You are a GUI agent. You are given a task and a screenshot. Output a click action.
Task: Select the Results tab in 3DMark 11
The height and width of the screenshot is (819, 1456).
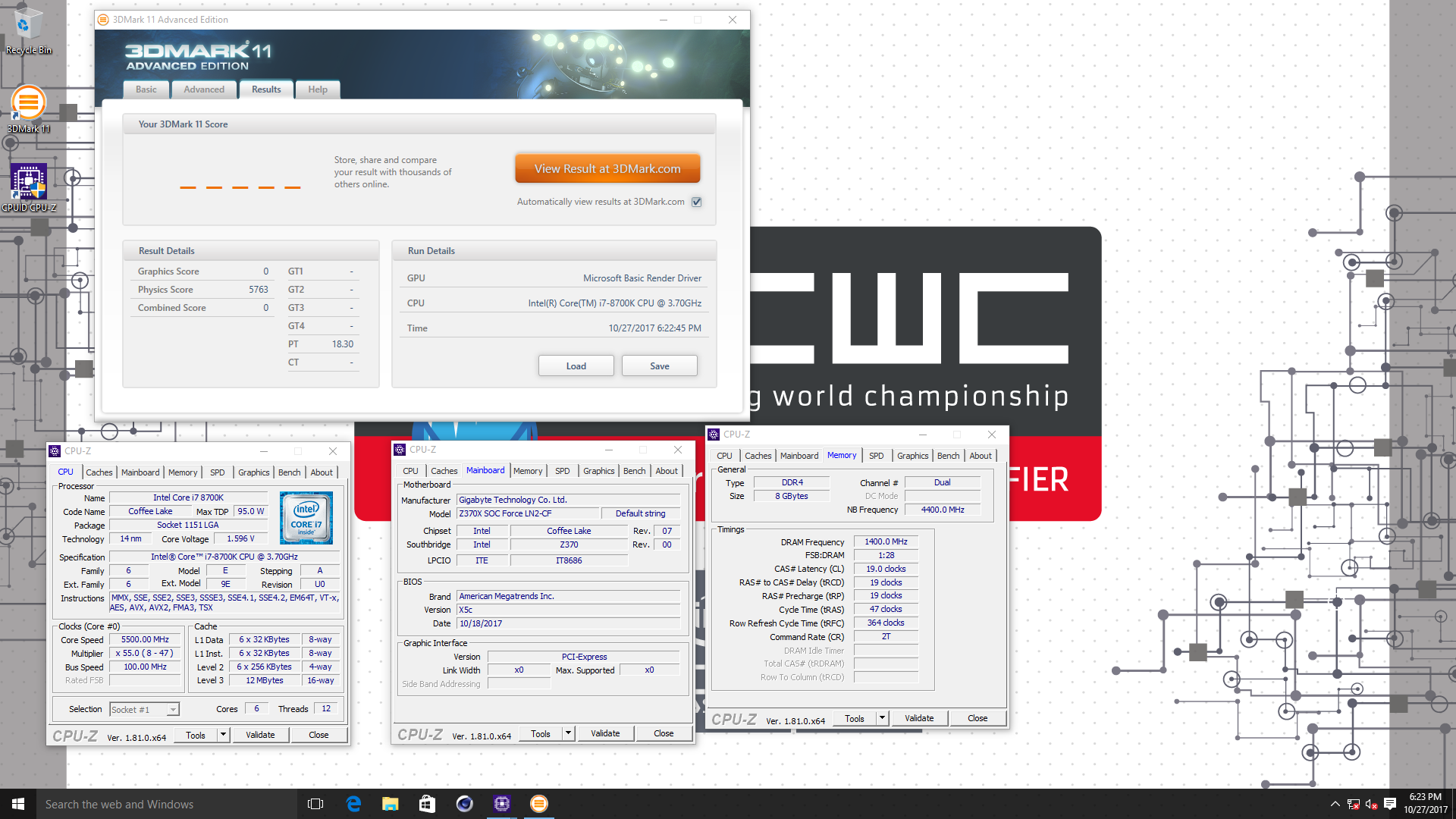coord(266,89)
